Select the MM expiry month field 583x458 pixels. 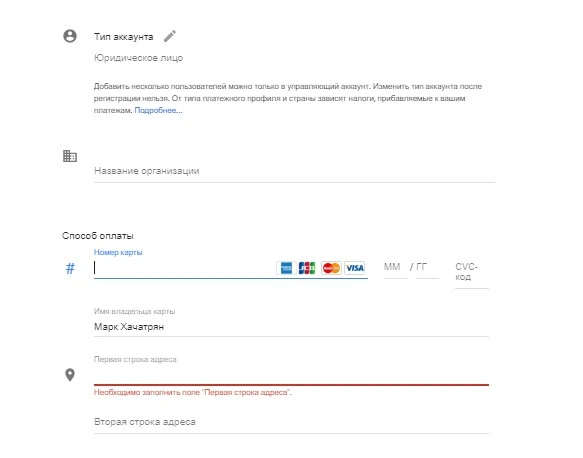(395, 267)
